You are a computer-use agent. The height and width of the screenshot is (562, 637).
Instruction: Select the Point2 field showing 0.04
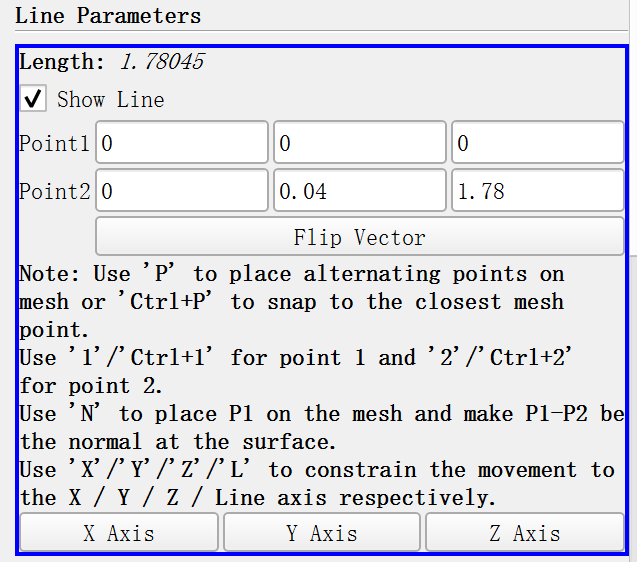tap(359, 191)
